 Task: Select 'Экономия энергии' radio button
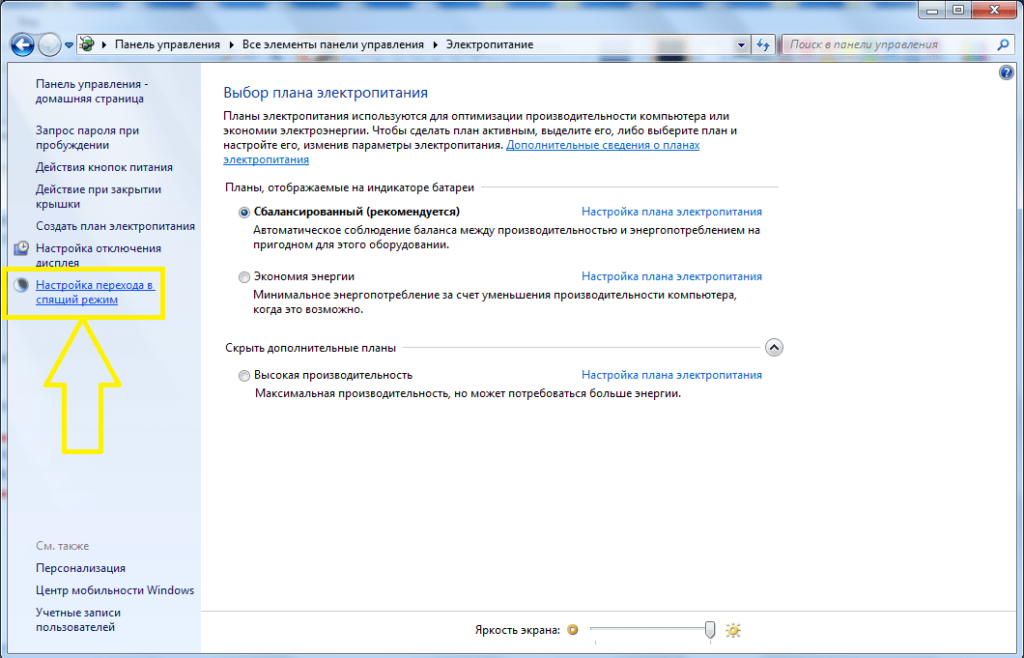[244, 277]
